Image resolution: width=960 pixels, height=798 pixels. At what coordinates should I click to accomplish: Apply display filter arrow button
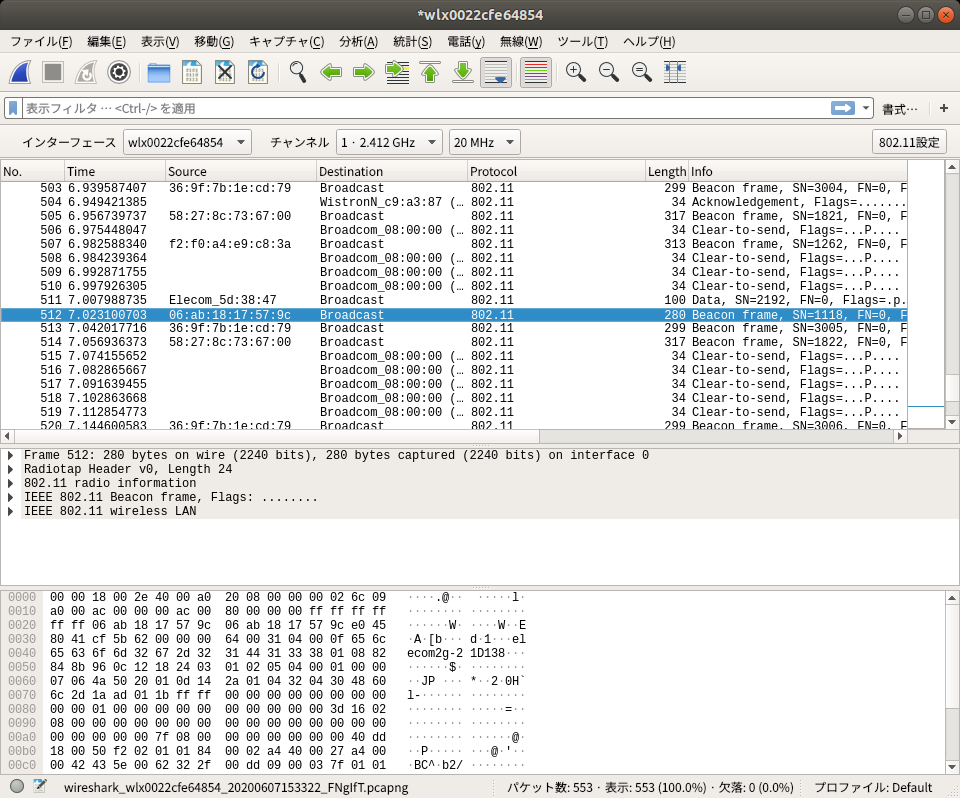843,108
